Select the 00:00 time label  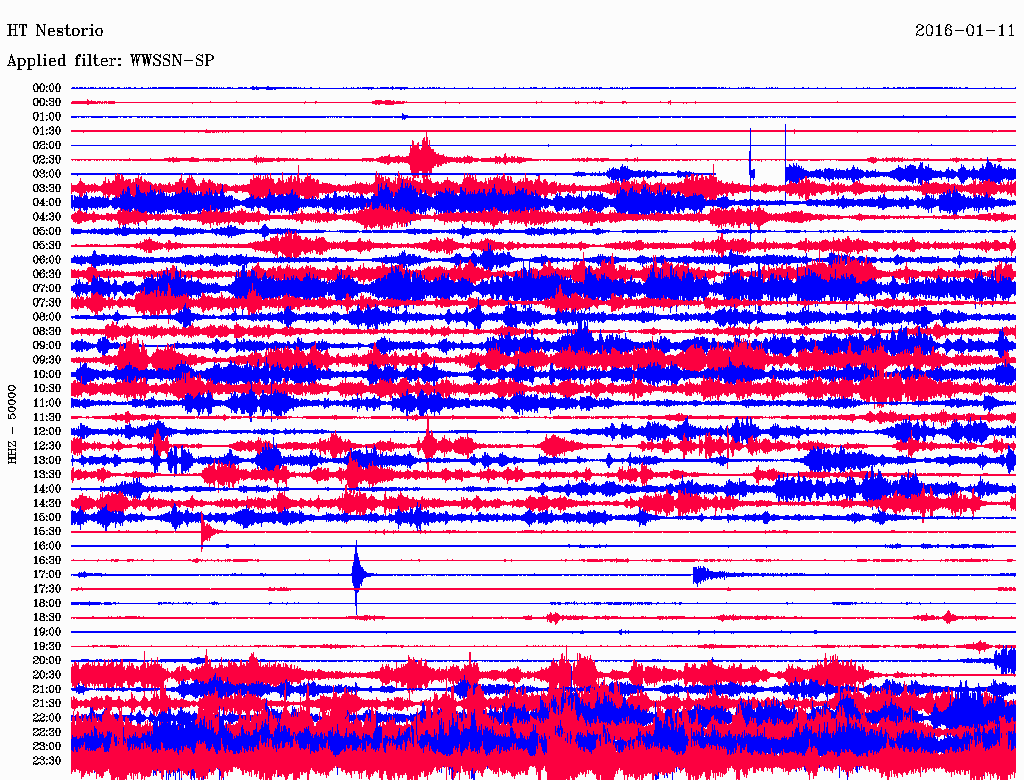coord(47,88)
